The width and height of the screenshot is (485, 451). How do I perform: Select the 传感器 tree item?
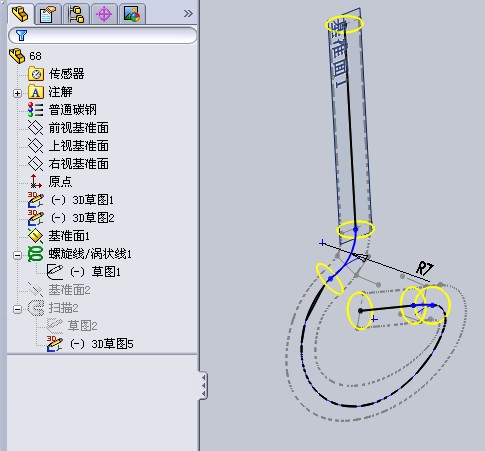pos(67,74)
